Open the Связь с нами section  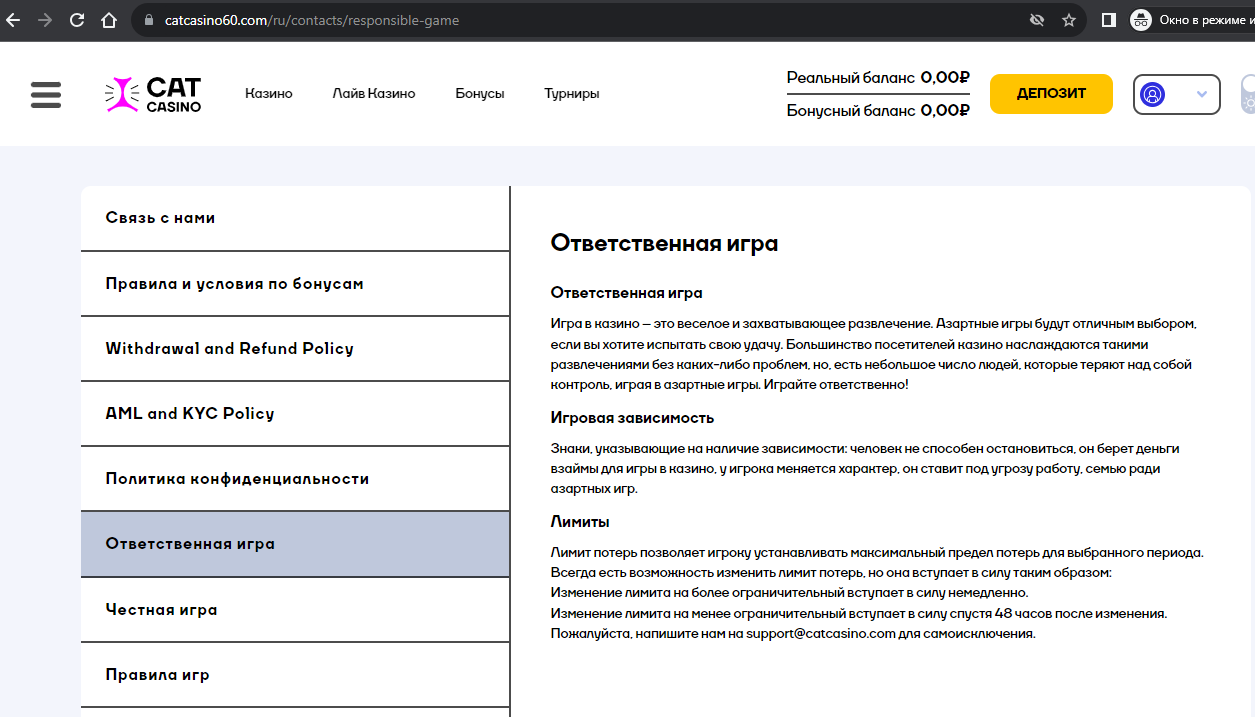coord(295,218)
